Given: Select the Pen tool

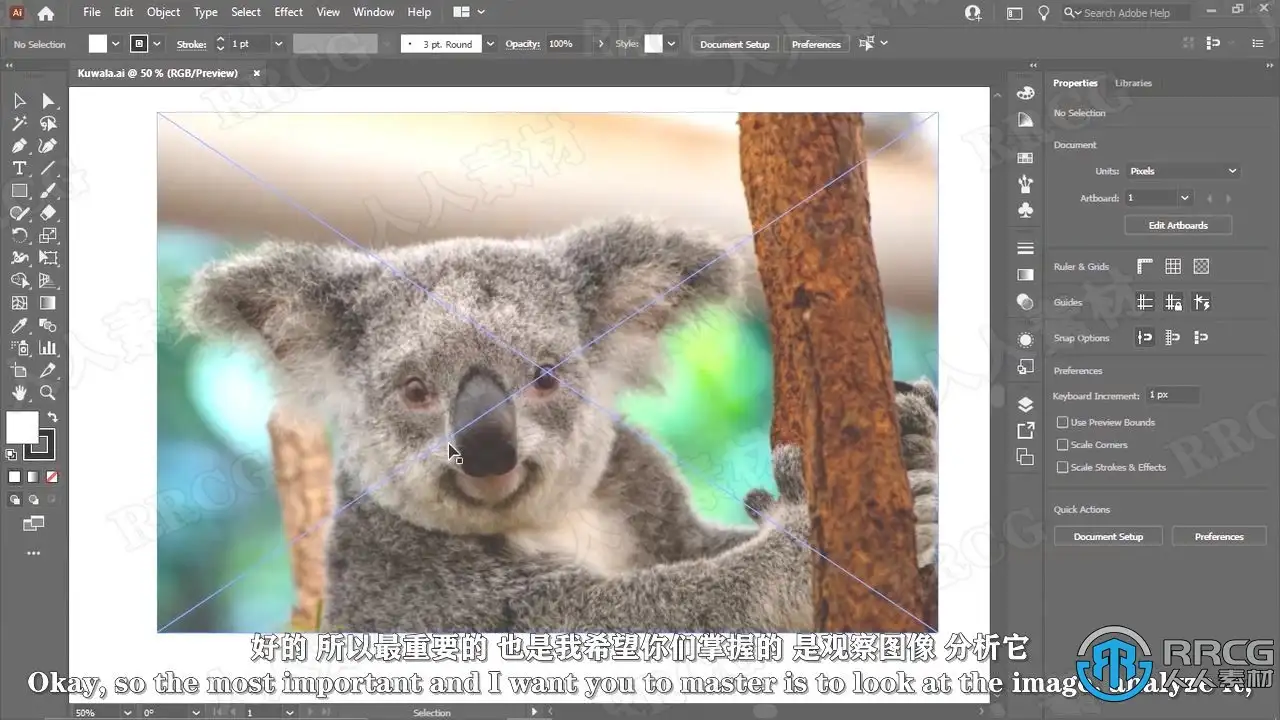Looking at the screenshot, I should tap(19, 146).
